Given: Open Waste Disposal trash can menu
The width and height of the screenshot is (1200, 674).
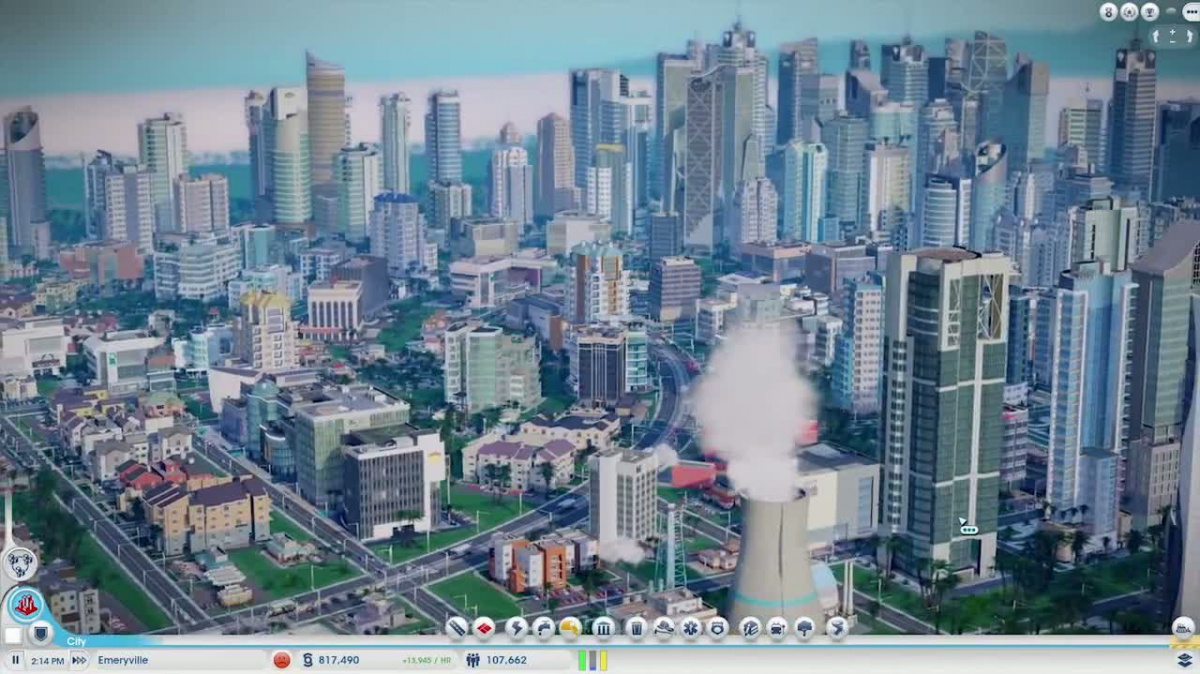Looking at the screenshot, I should [x=636, y=628].
